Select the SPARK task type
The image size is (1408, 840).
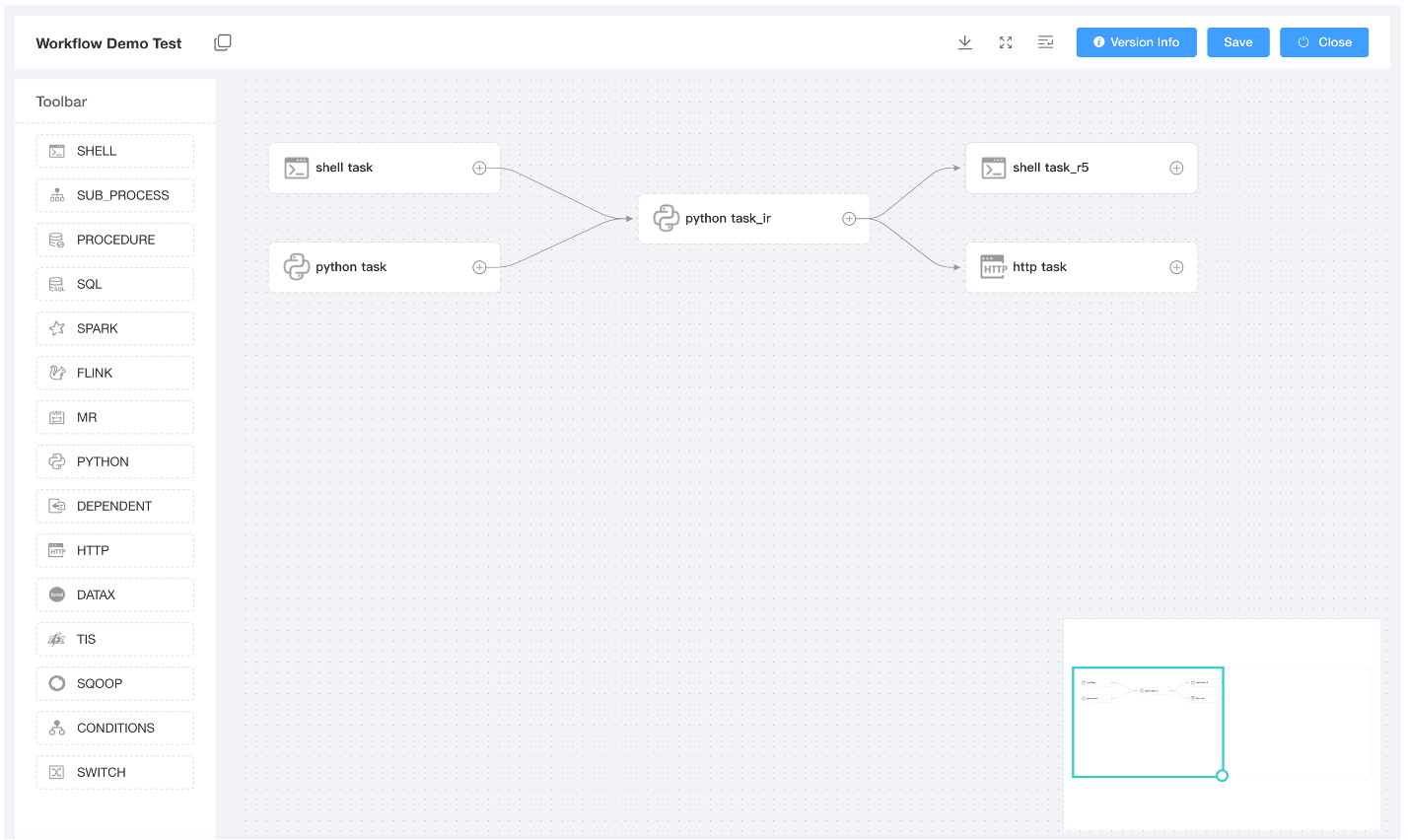coord(114,327)
